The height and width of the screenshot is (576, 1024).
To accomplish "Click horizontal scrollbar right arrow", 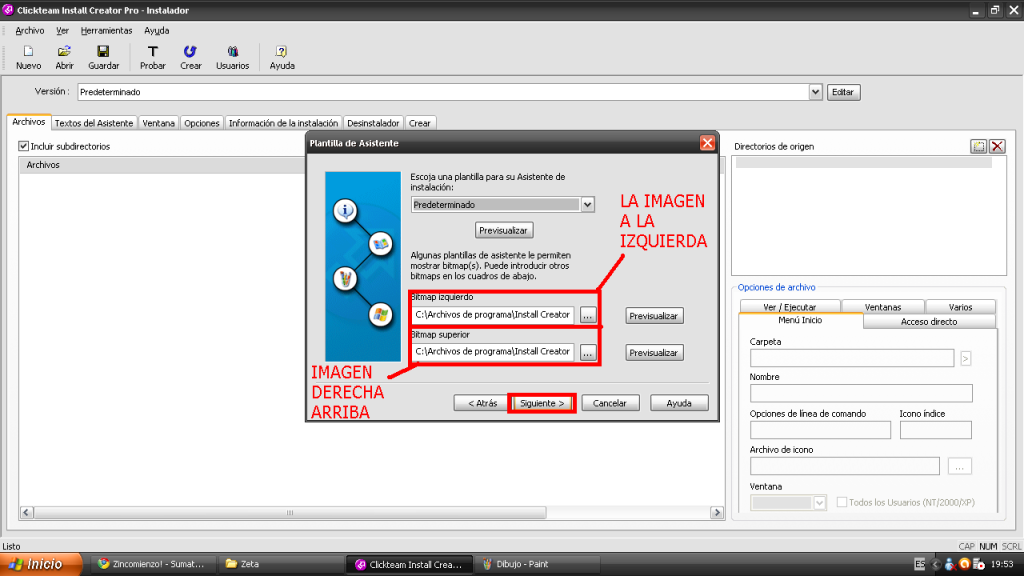I will 717,513.
